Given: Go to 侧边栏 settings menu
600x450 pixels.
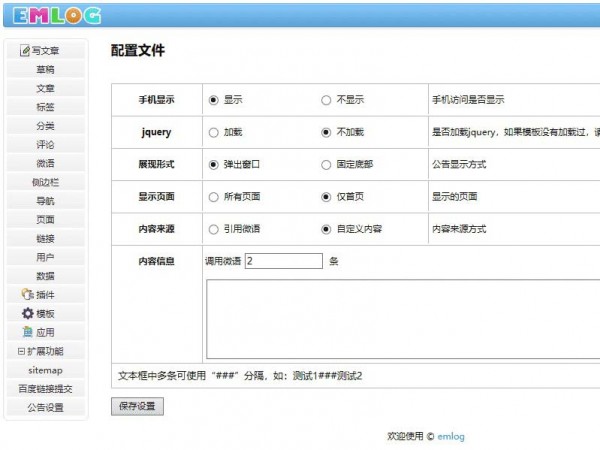Looking at the screenshot, I should [x=46, y=182].
